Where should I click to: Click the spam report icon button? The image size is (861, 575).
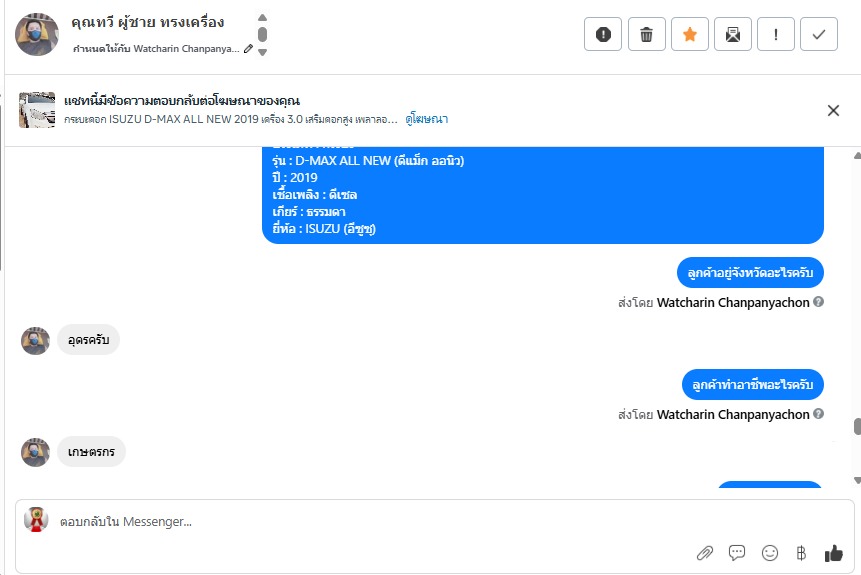[603, 34]
